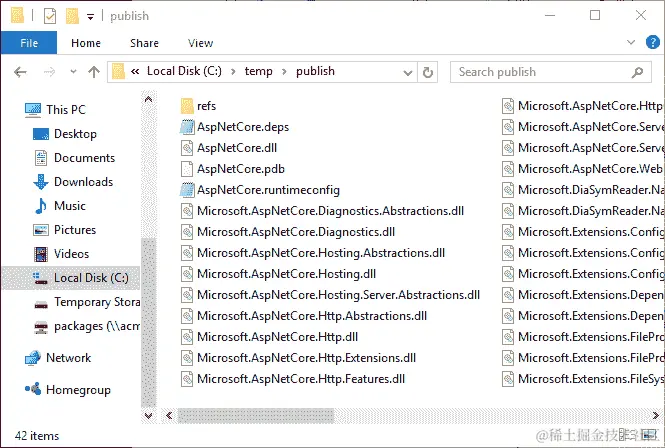The image size is (665, 448).
Task: Open address bar history dropdown
Action: (408, 73)
